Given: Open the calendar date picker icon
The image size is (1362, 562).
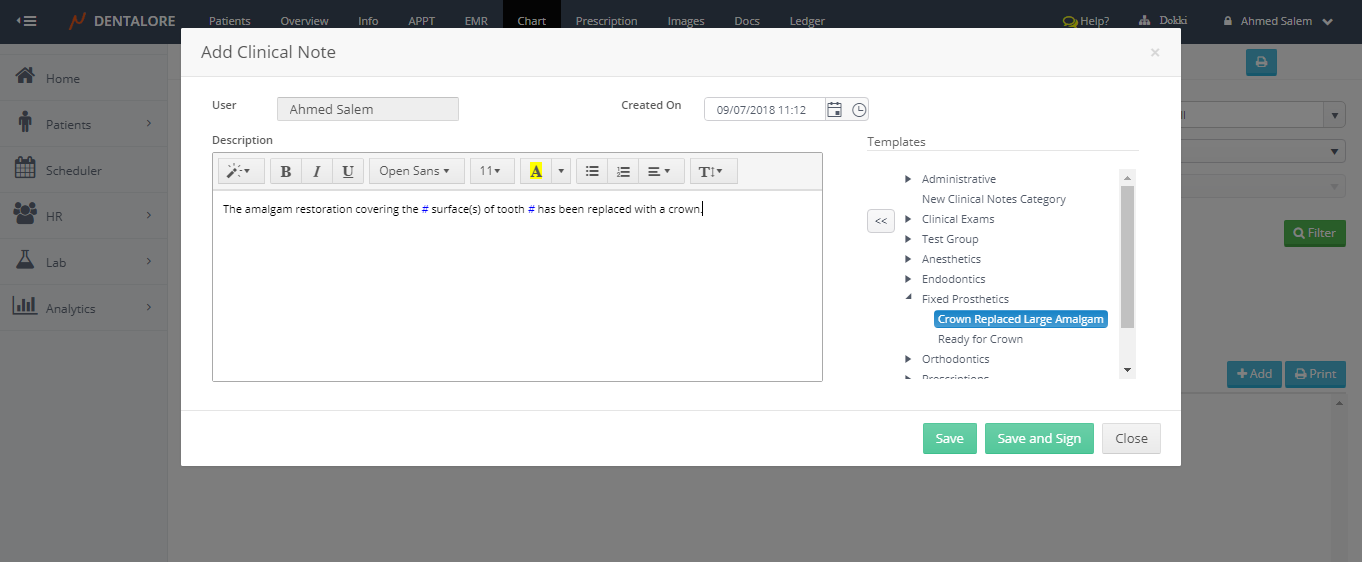Looking at the screenshot, I should 834,110.
